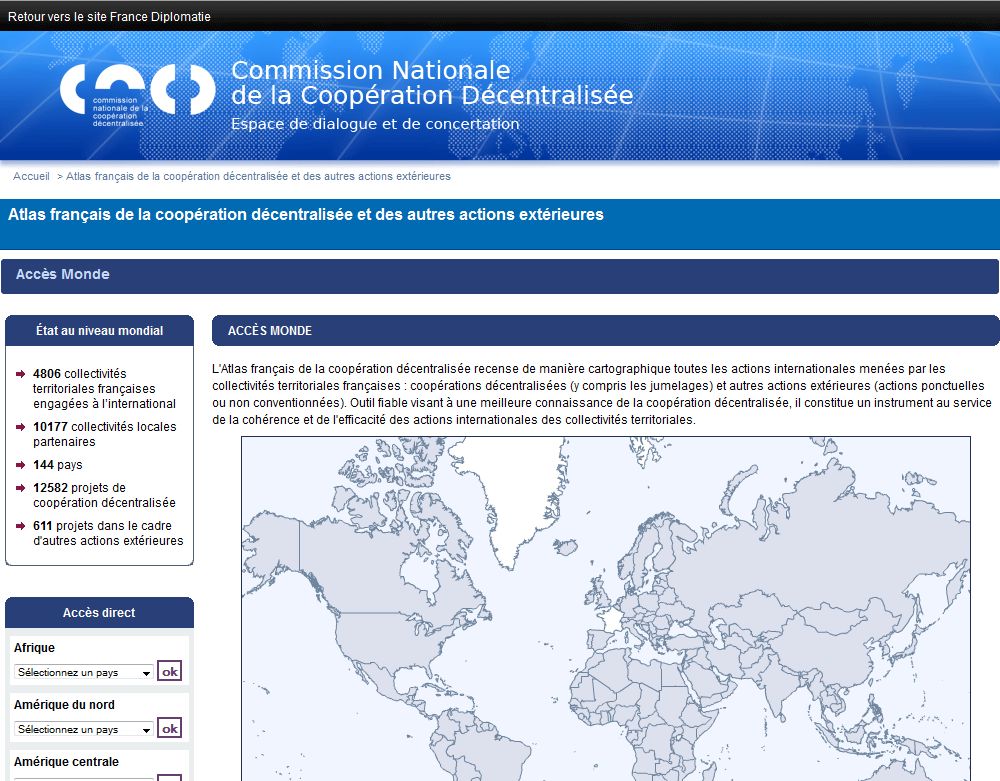Follow the Retour vers France Diplomatie link

(109, 17)
